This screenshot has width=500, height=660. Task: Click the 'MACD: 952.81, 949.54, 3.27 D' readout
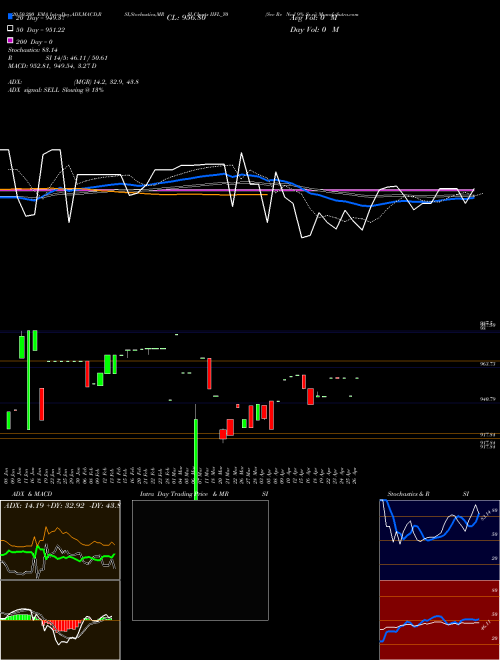[x=52, y=66]
